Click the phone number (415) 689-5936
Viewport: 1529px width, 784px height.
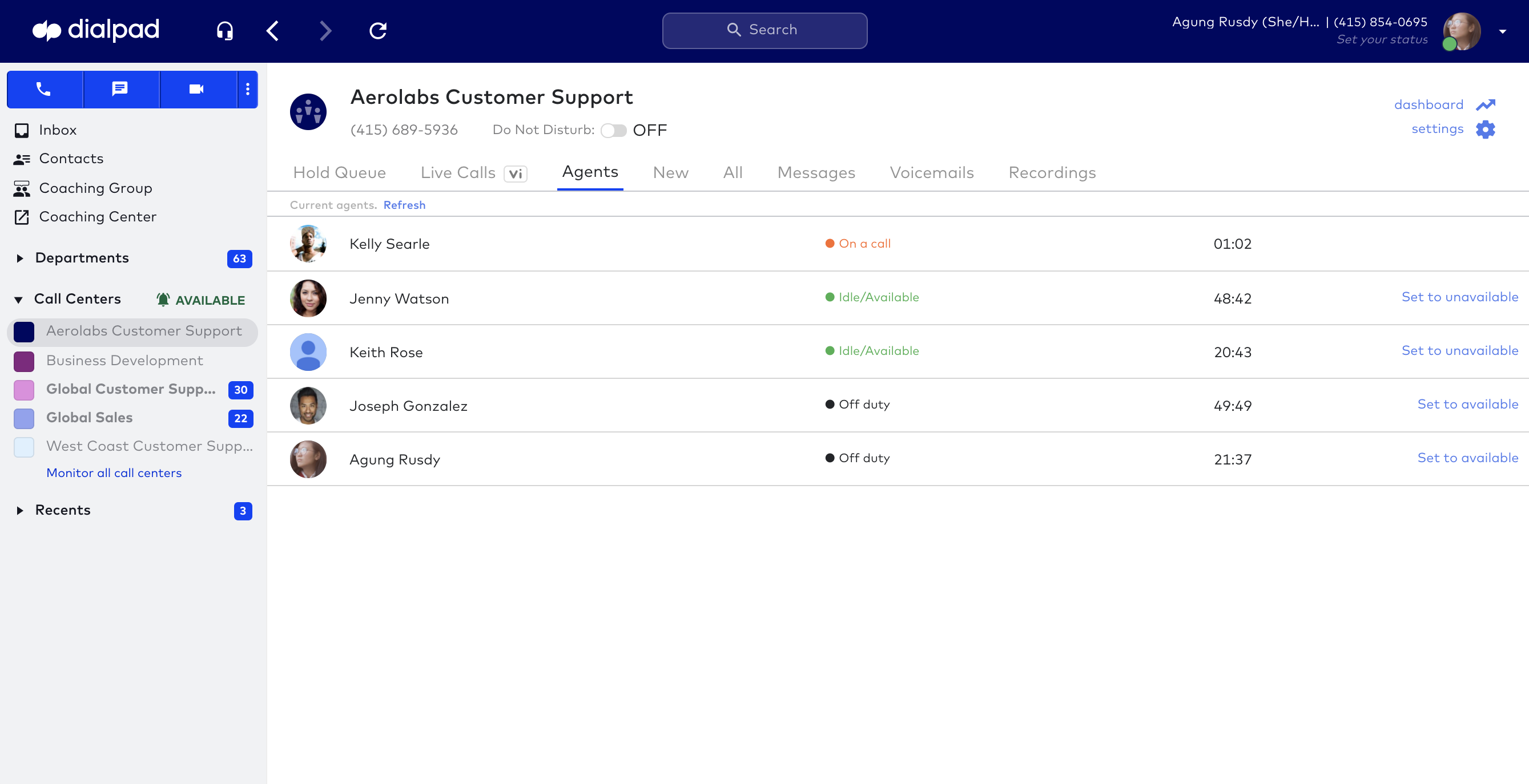pos(404,130)
